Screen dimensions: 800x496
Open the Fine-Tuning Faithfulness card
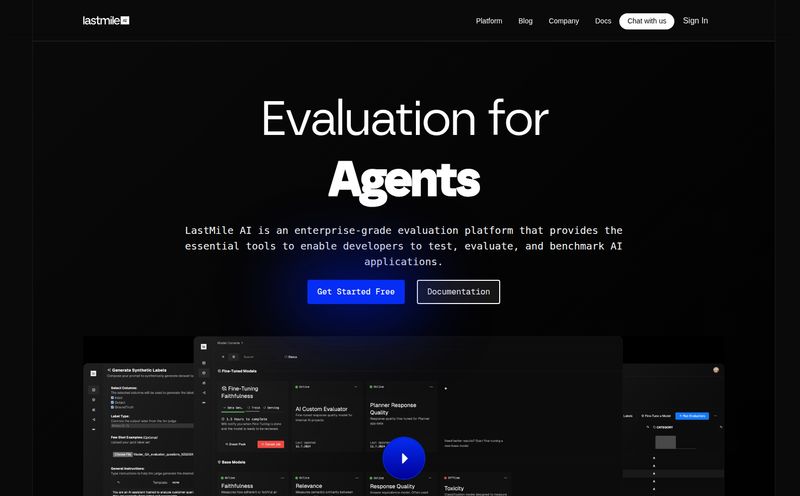pyautogui.click(x=253, y=416)
